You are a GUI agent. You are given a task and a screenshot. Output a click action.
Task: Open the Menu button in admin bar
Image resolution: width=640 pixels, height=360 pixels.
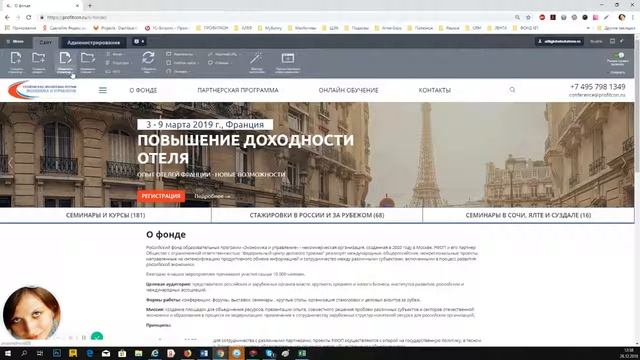[x=15, y=41]
